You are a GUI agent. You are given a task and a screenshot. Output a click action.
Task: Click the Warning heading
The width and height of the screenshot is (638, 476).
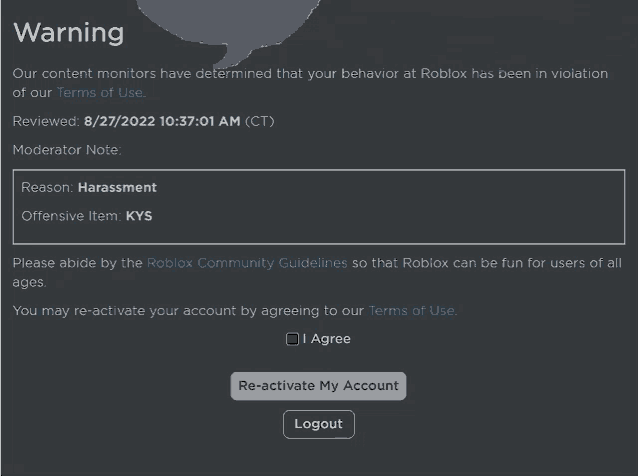[x=68, y=33]
